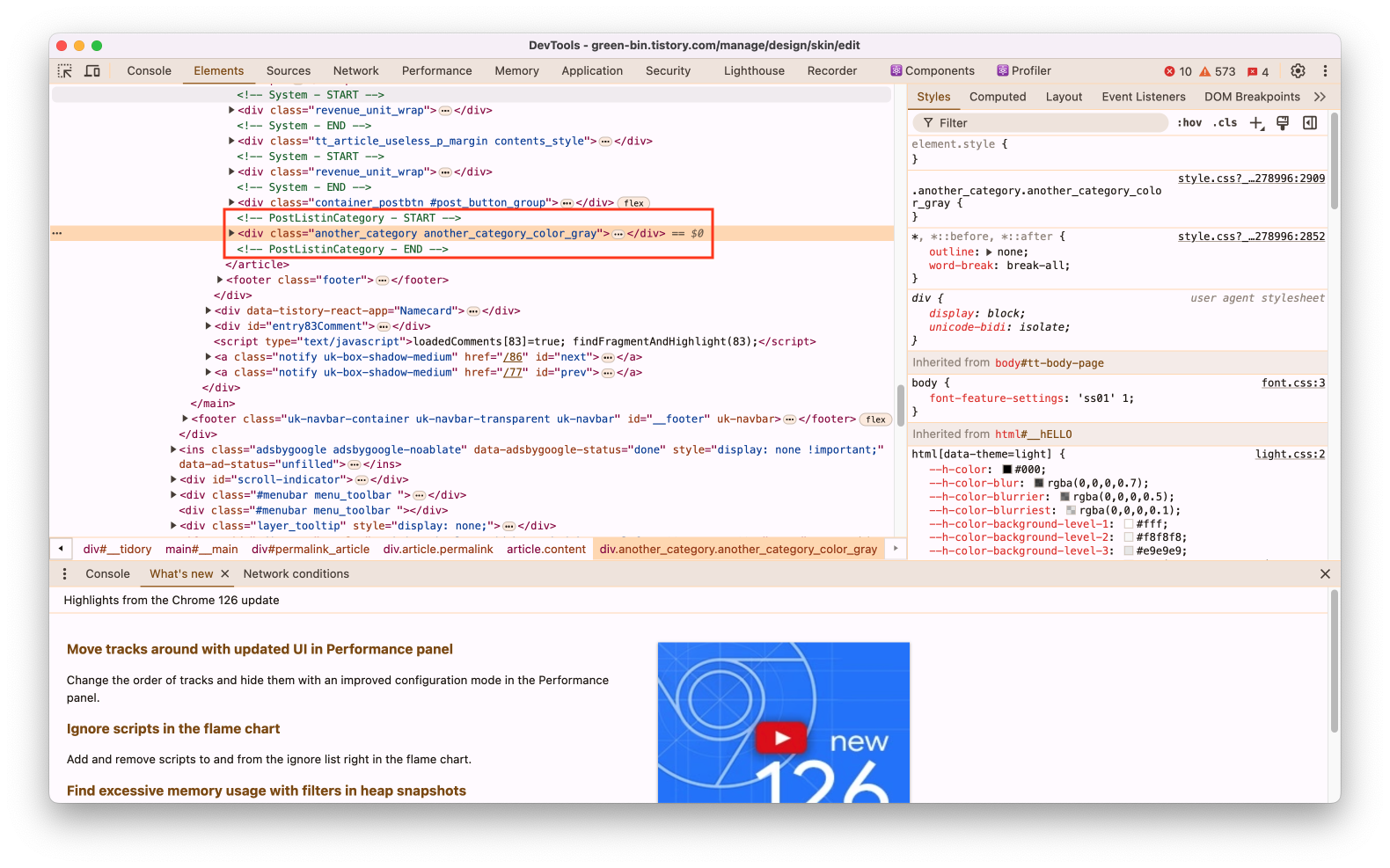The height and width of the screenshot is (868, 1390).
Task: Open style.css?_...278996:2852 source link
Action: coord(1251,237)
